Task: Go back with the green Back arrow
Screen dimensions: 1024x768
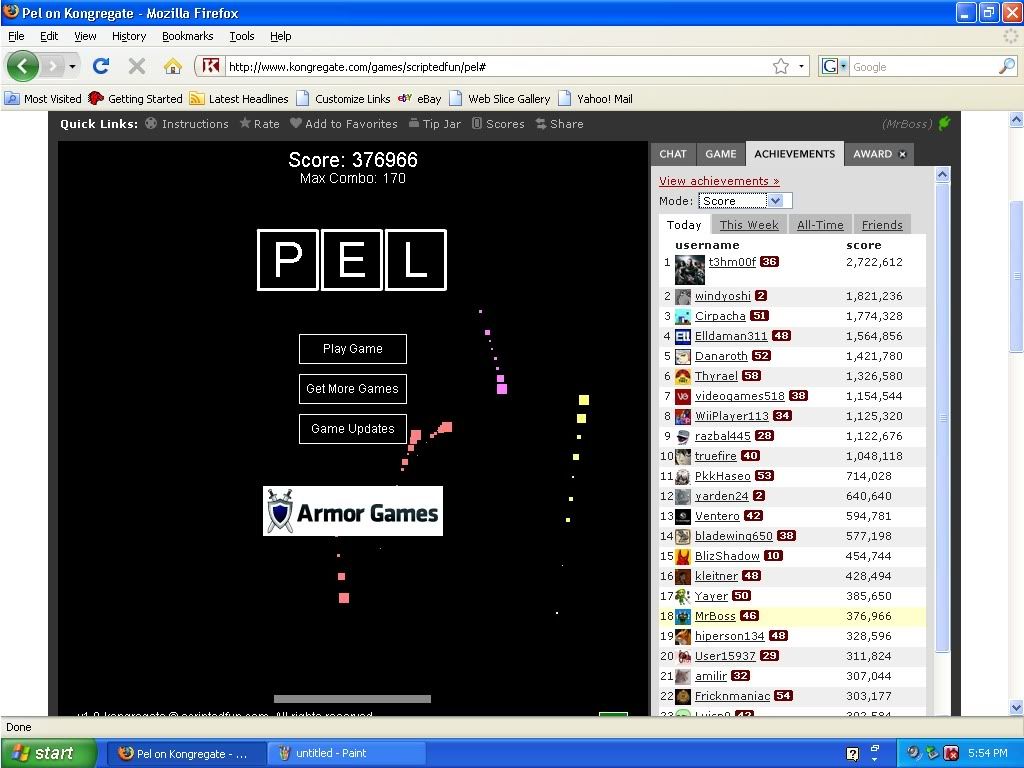Action: 23,66
